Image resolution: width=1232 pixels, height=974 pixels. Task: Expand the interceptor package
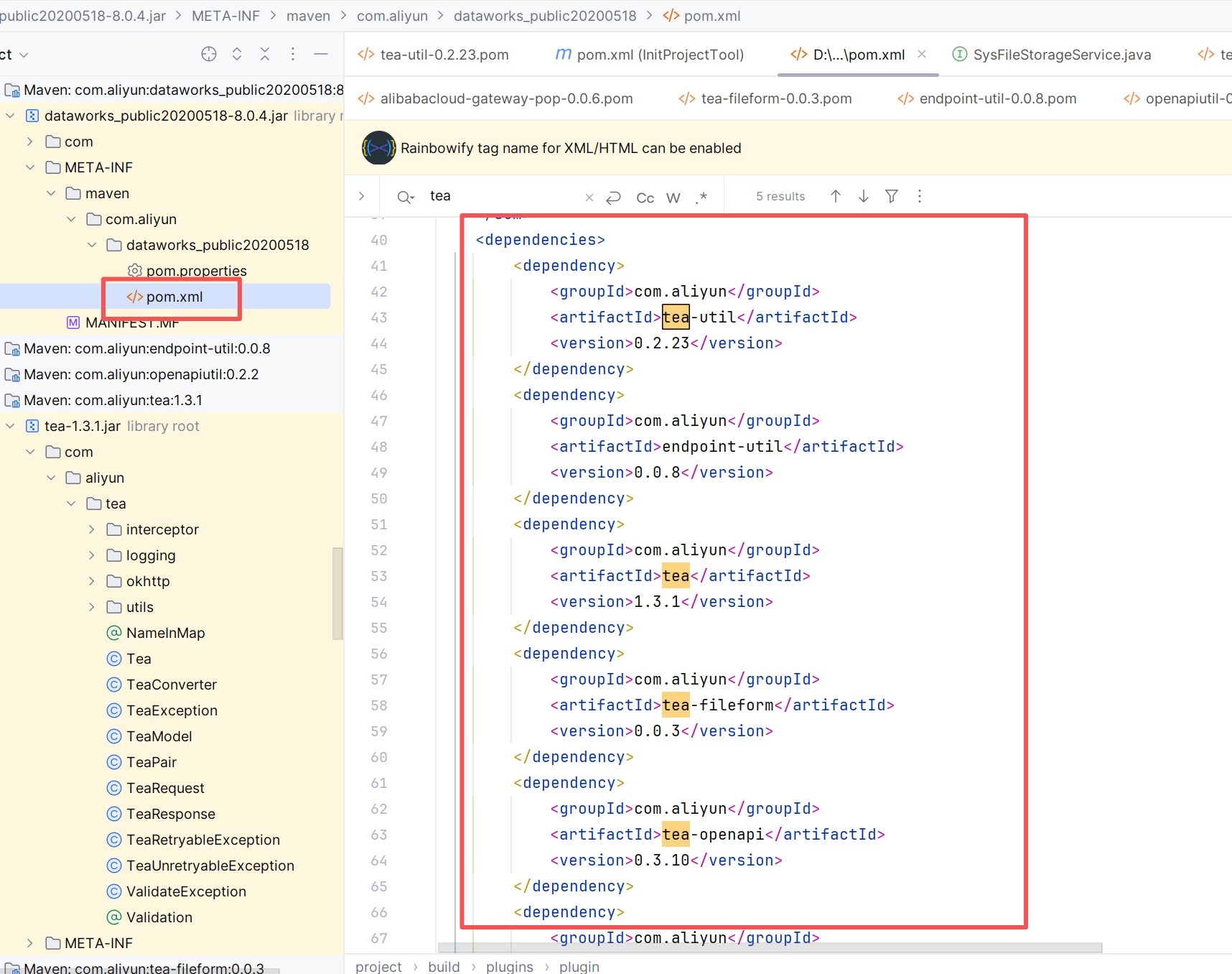coord(92,529)
